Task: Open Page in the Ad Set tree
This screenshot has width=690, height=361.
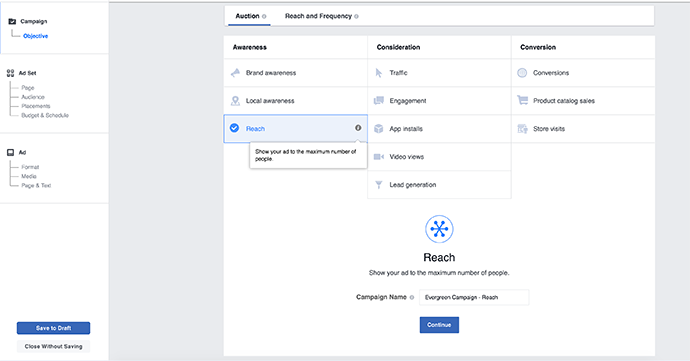Action: 28,88
